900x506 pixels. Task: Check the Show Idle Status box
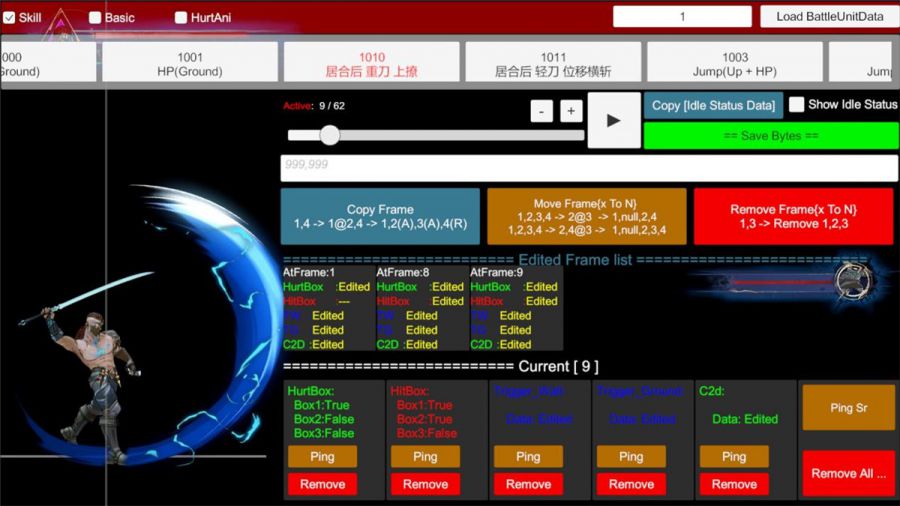click(796, 104)
